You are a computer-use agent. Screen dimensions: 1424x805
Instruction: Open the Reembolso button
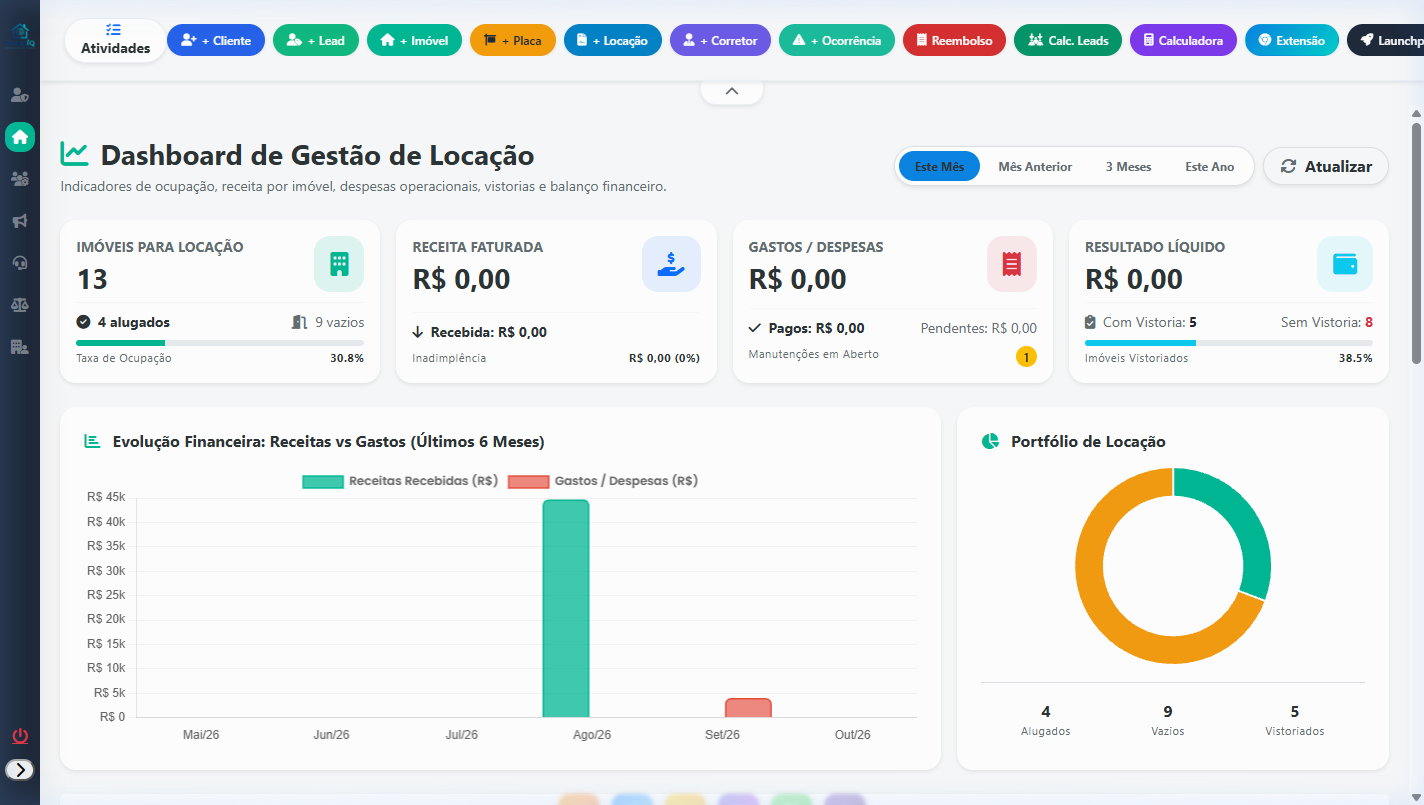point(954,40)
